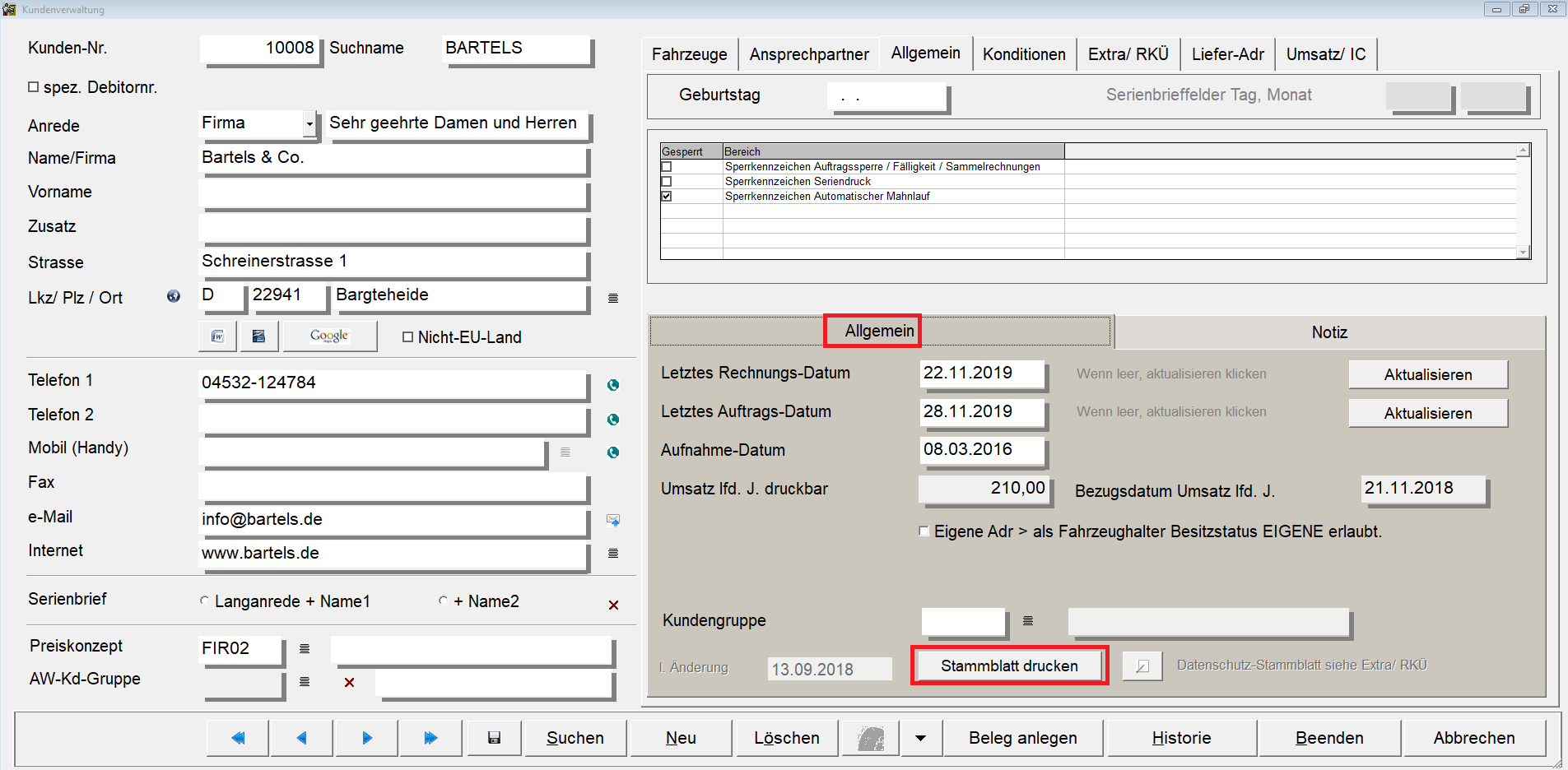Go to the previous customer record
This screenshot has height=770, width=1568.
[302, 738]
